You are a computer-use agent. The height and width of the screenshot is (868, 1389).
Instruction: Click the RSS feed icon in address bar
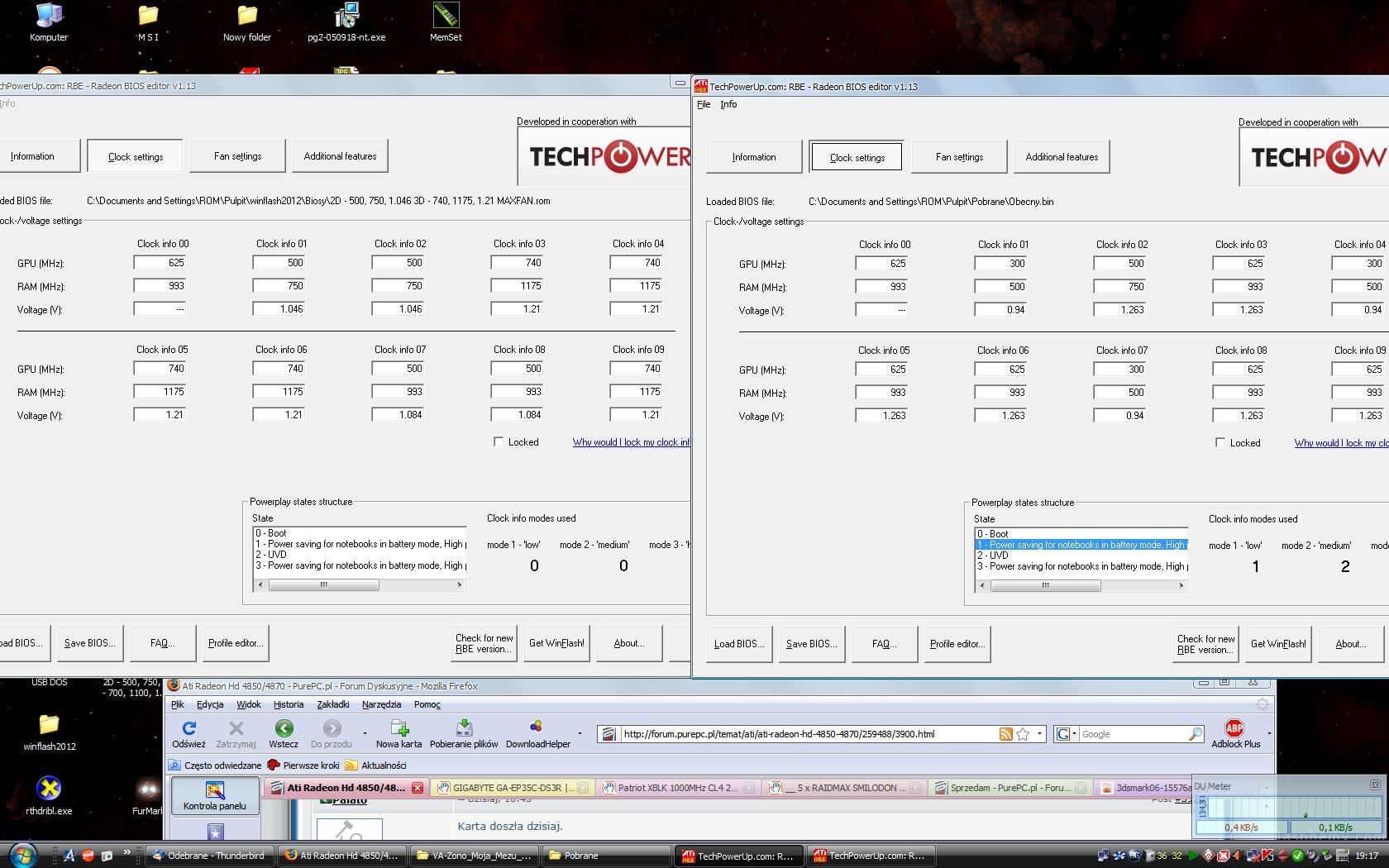click(1005, 734)
